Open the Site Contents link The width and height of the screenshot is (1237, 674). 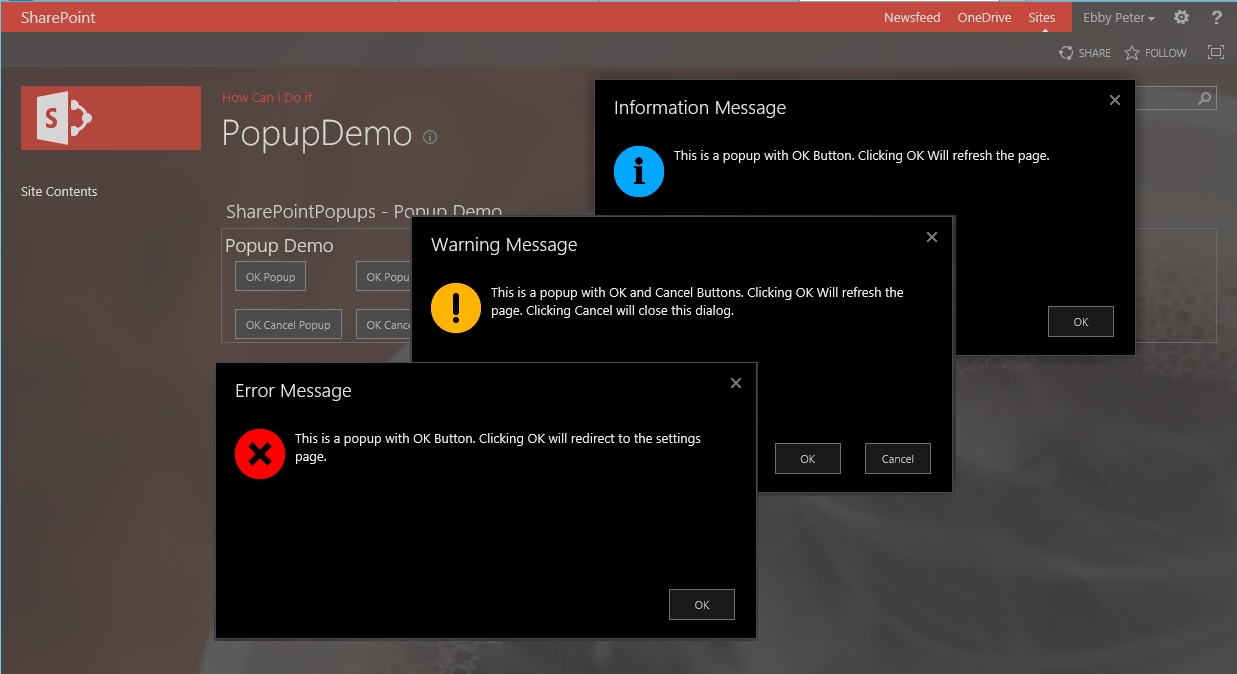(x=59, y=191)
